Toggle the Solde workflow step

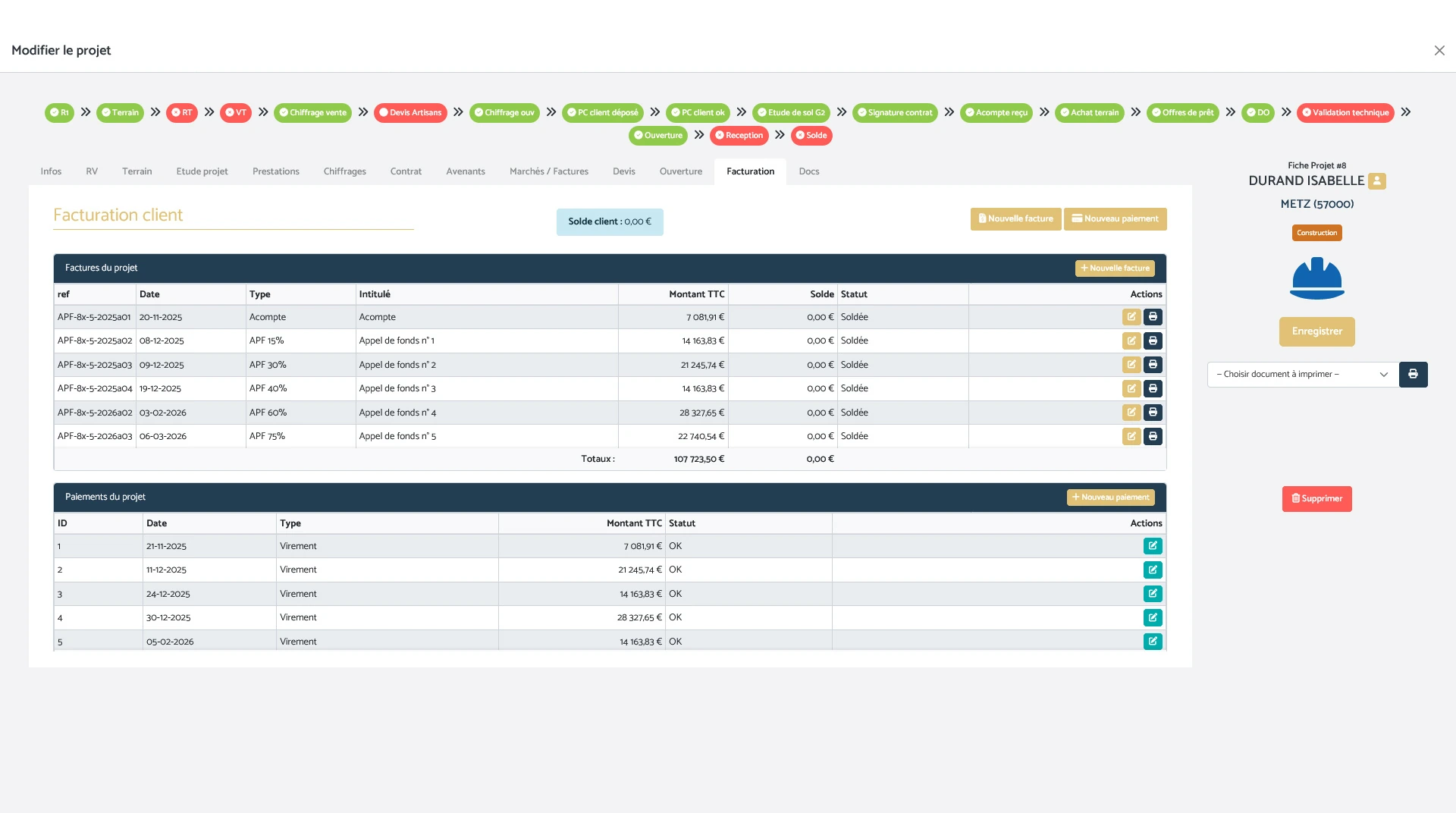tap(811, 136)
